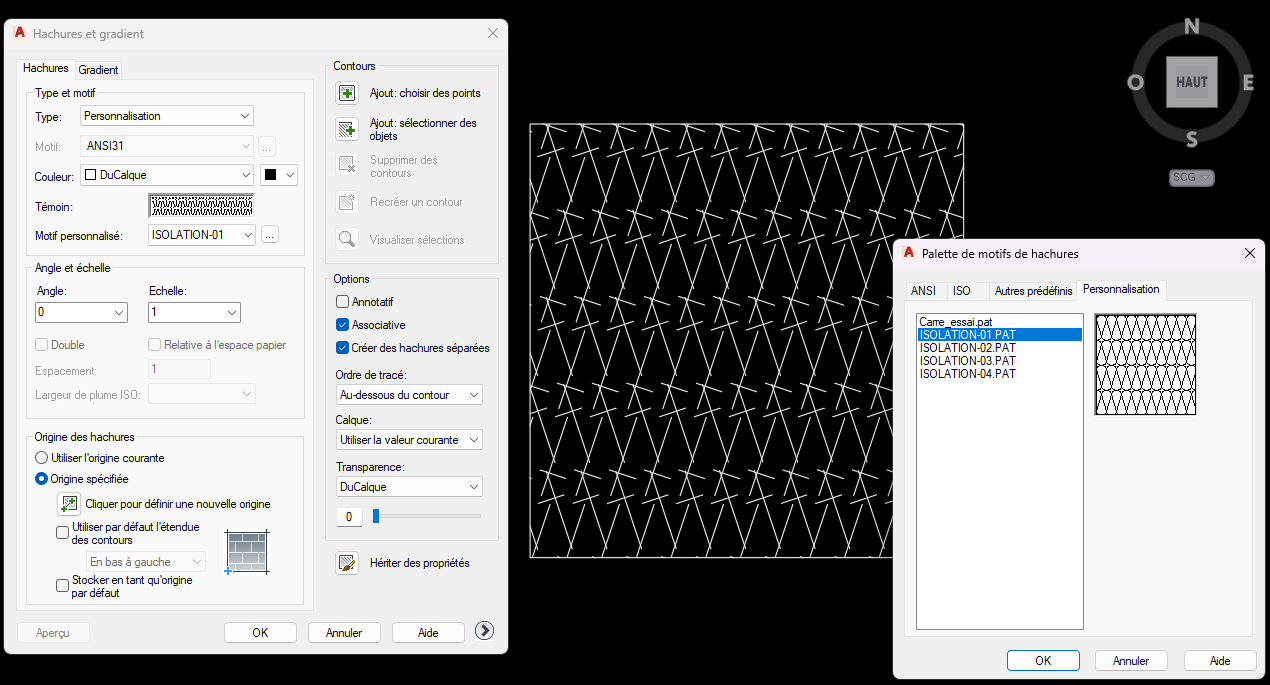1270x685 pixels.
Task: Click the 'Hériter des propriétés' icon
Action: tap(347, 563)
